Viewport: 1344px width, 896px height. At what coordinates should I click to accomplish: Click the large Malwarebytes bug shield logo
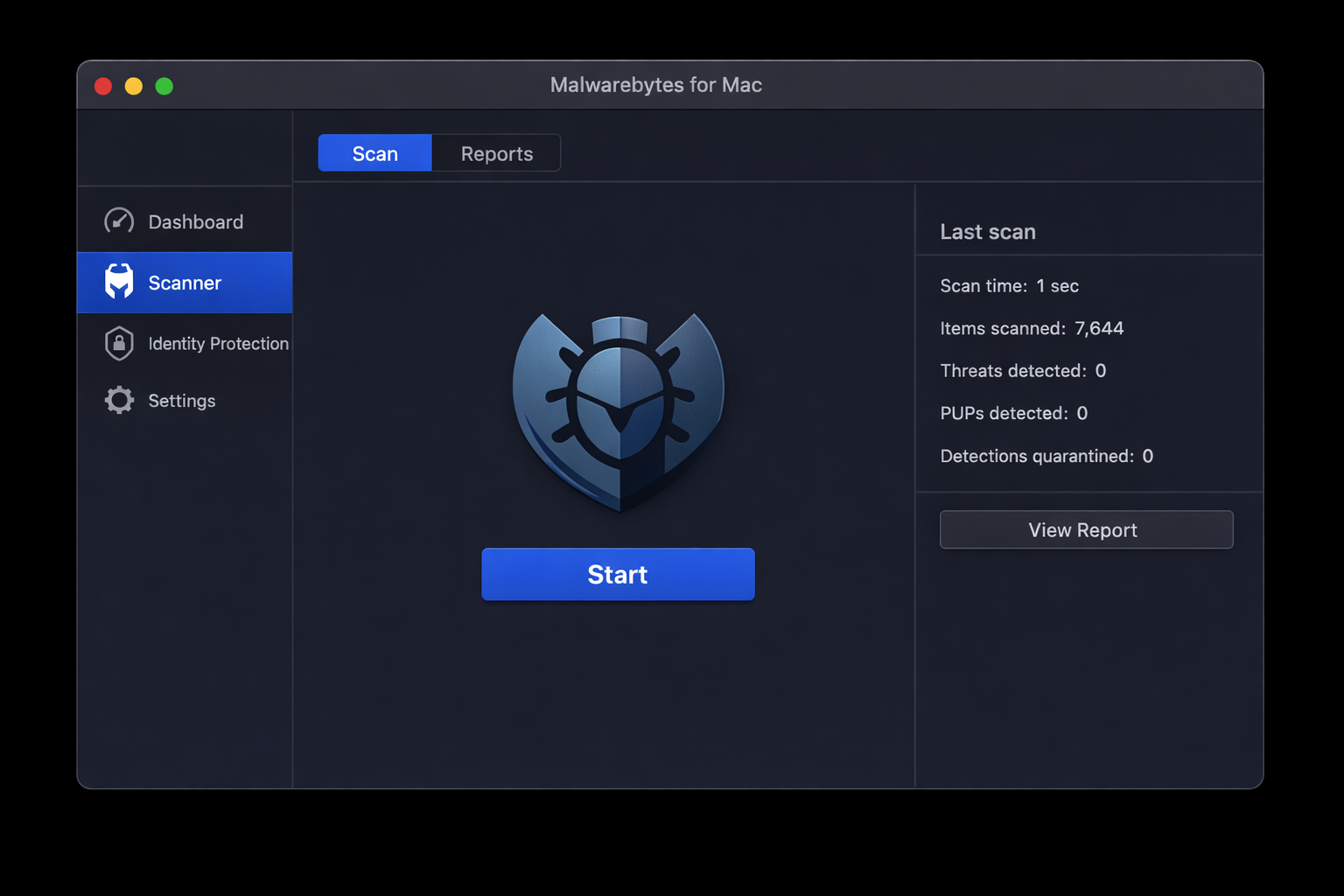click(x=619, y=411)
